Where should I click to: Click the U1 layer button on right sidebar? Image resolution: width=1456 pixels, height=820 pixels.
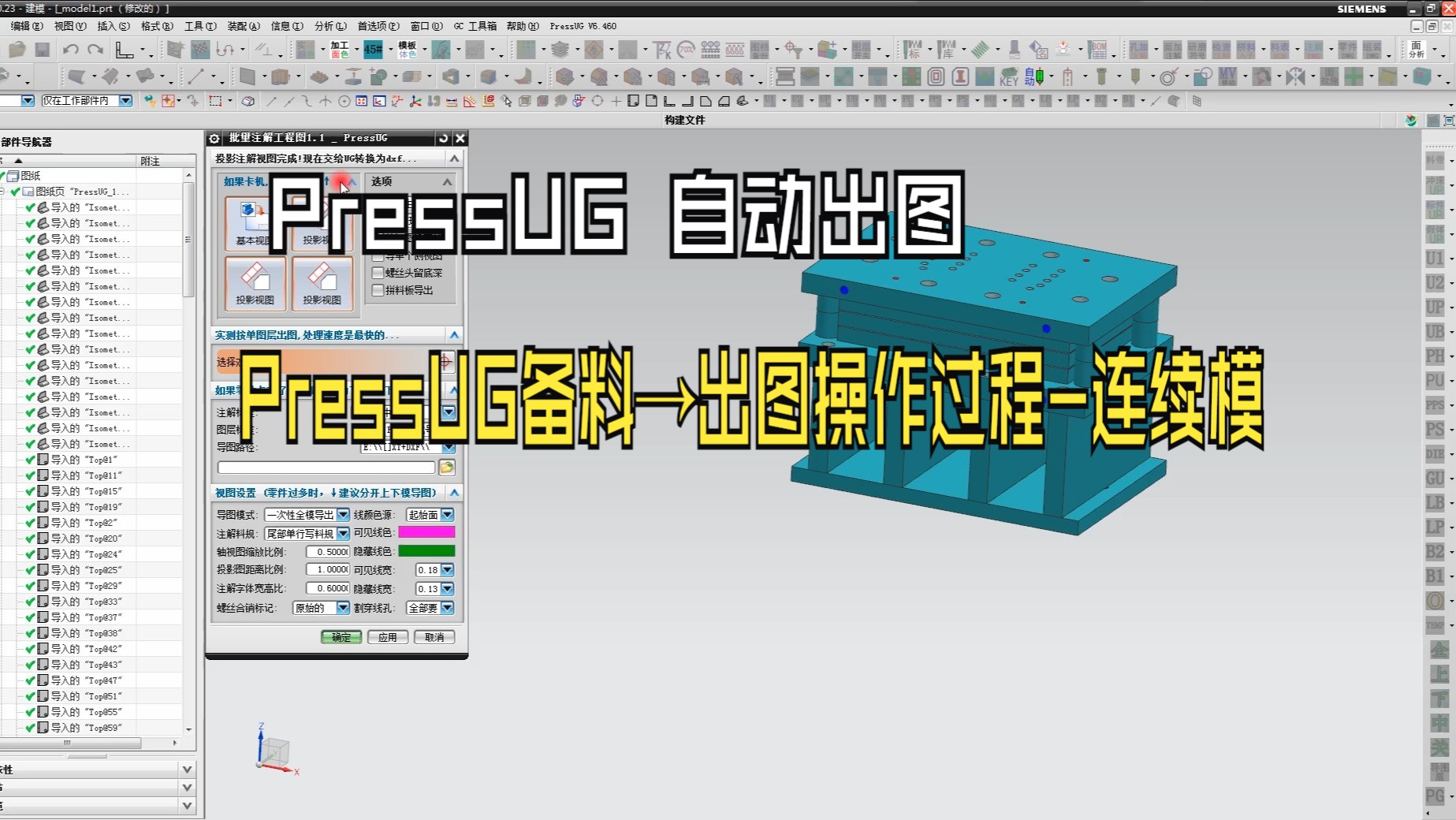[x=1435, y=259]
